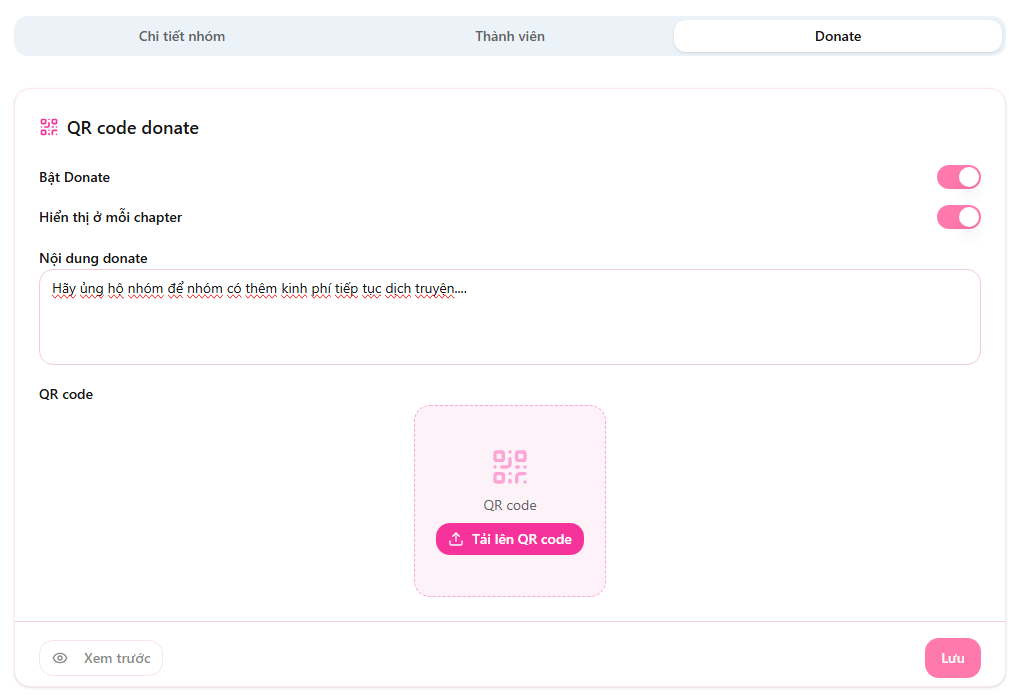The height and width of the screenshot is (698, 1025).
Task: Focus the Nội dung donate text area
Action: coord(510,317)
